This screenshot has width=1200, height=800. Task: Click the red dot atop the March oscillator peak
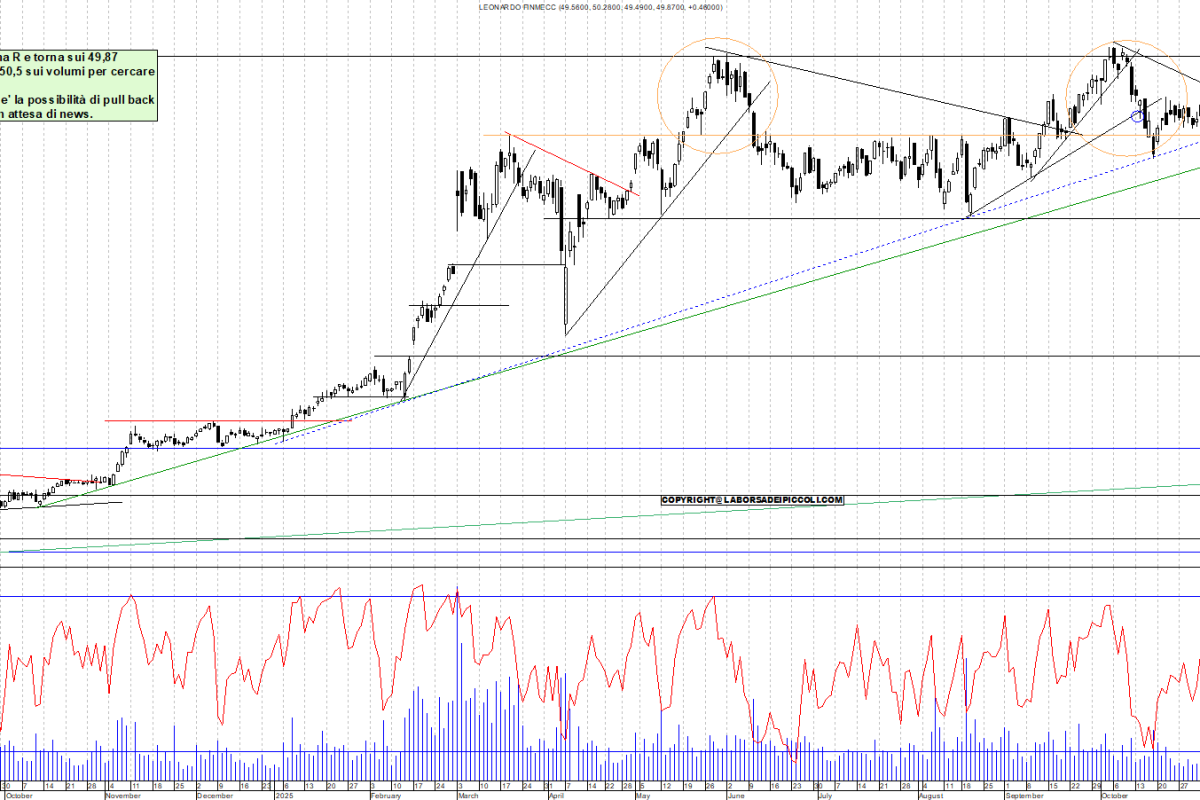point(458,595)
